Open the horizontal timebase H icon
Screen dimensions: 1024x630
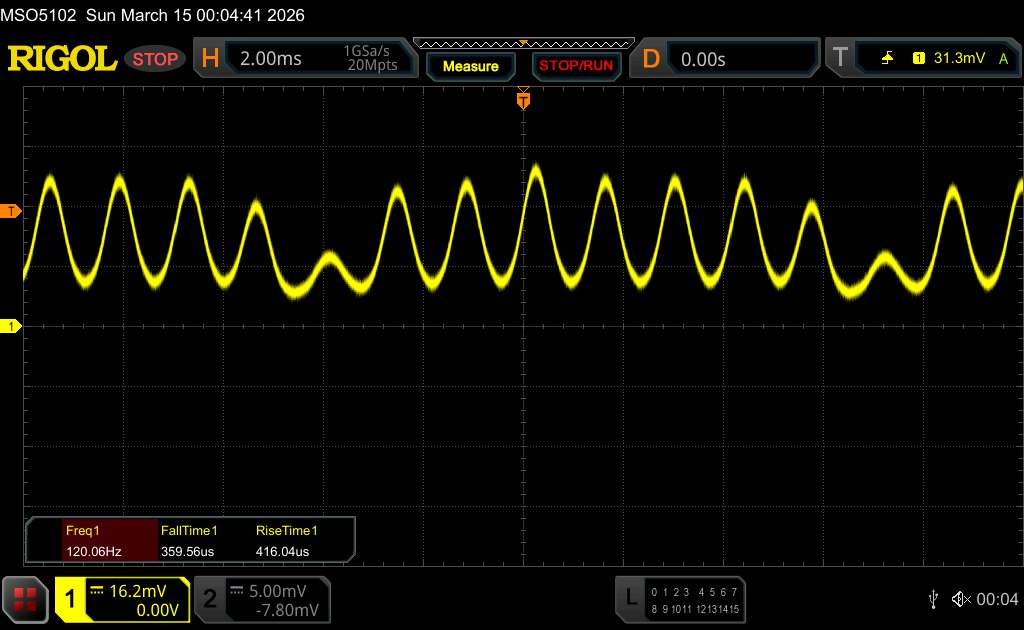click(x=210, y=59)
